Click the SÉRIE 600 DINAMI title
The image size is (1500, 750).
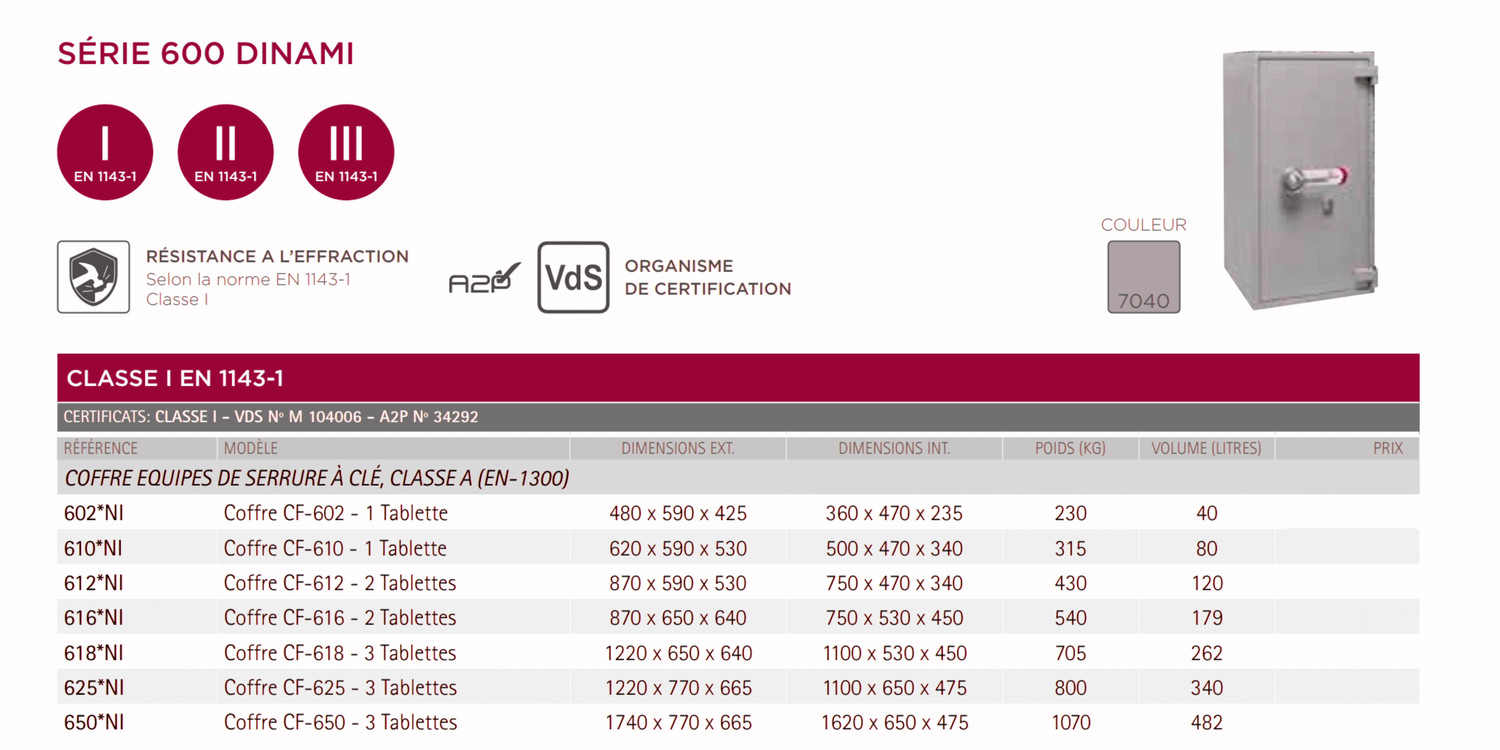[206, 54]
